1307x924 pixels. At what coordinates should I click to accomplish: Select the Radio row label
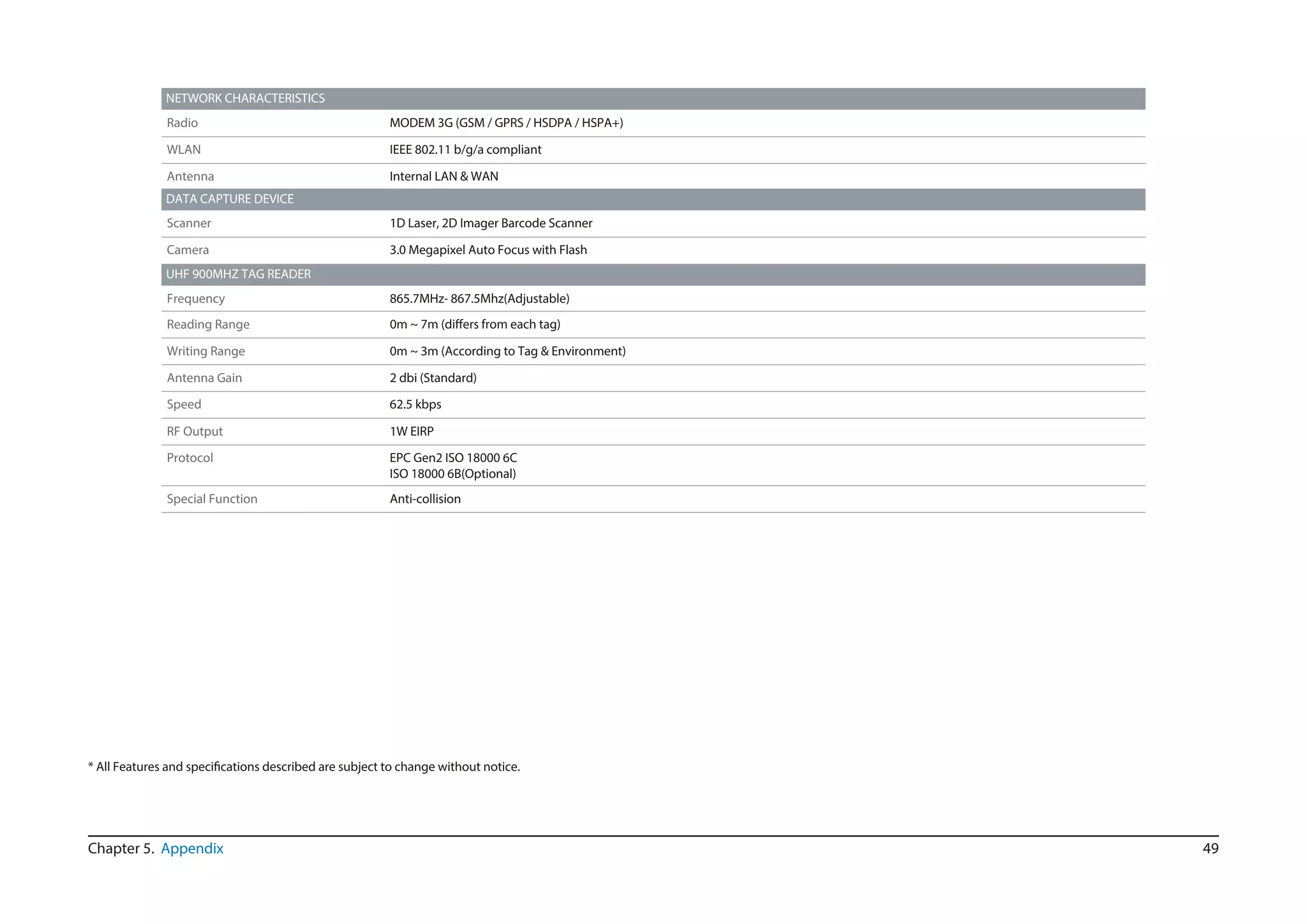click(182, 123)
